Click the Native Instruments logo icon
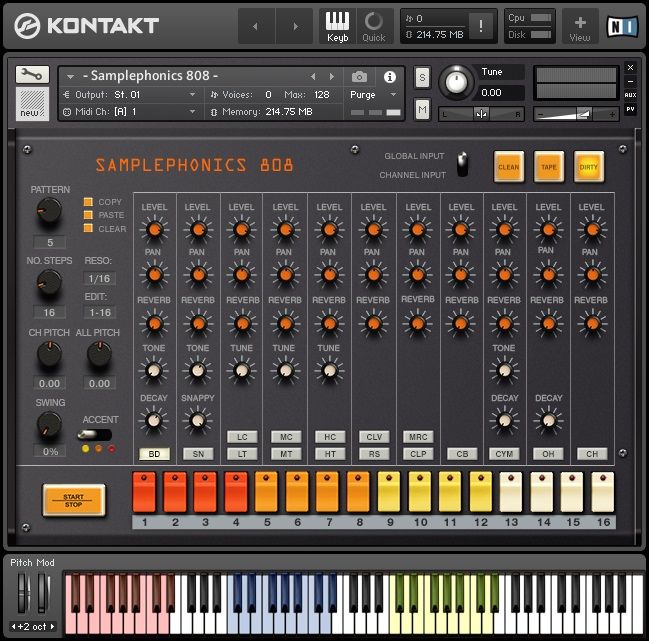The image size is (649, 641). point(624,25)
